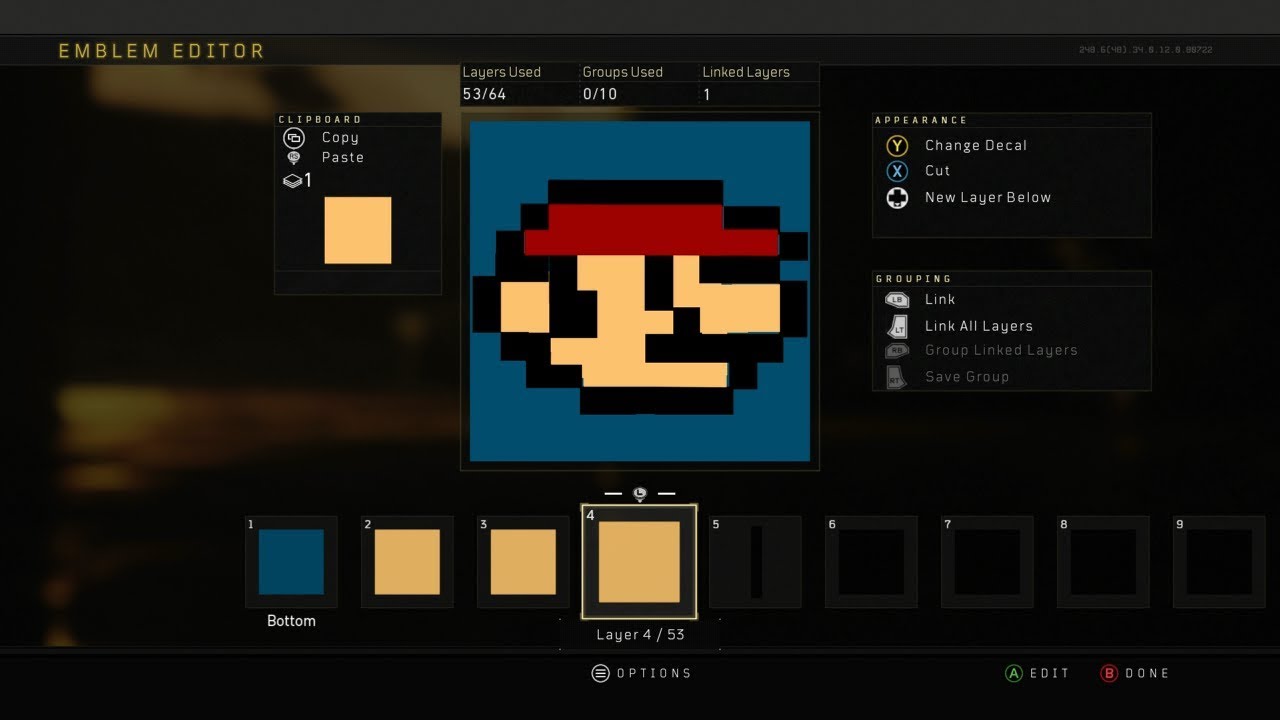Select layer 2 tan square thumbnail

coord(407,562)
